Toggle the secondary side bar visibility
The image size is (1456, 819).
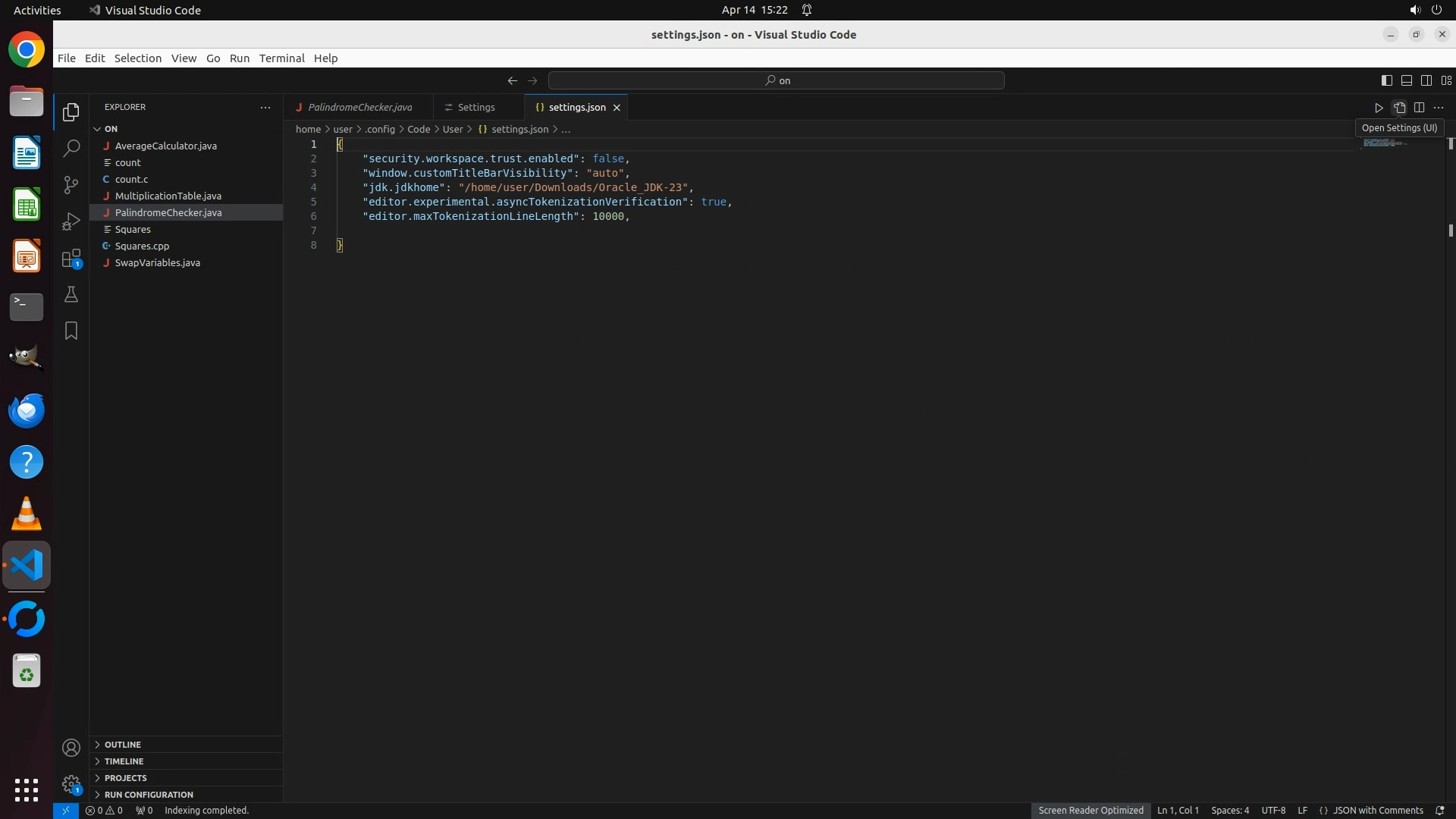tap(1426, 80)
